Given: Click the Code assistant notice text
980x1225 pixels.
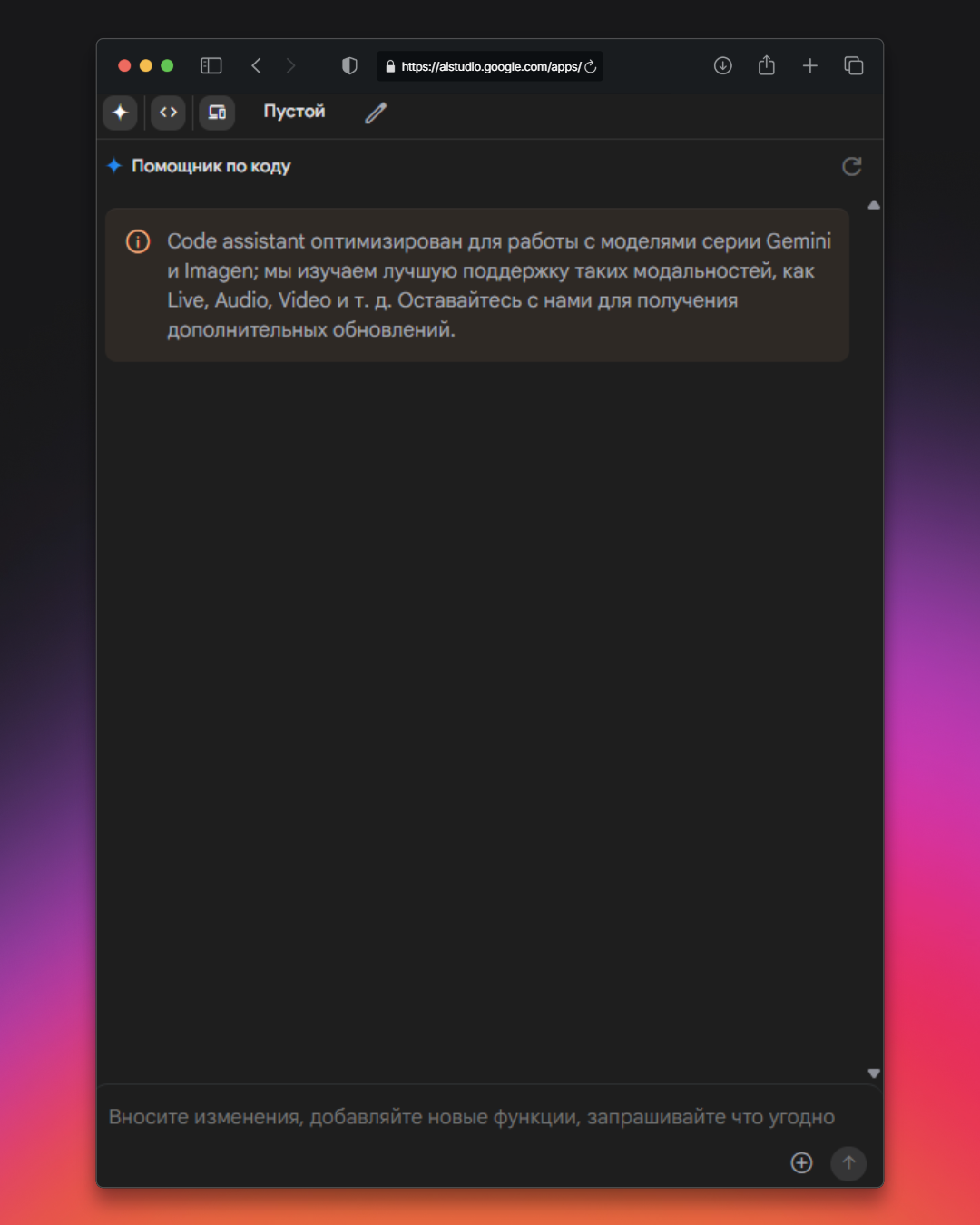Looking at the screenshot, I should (498, 285).
